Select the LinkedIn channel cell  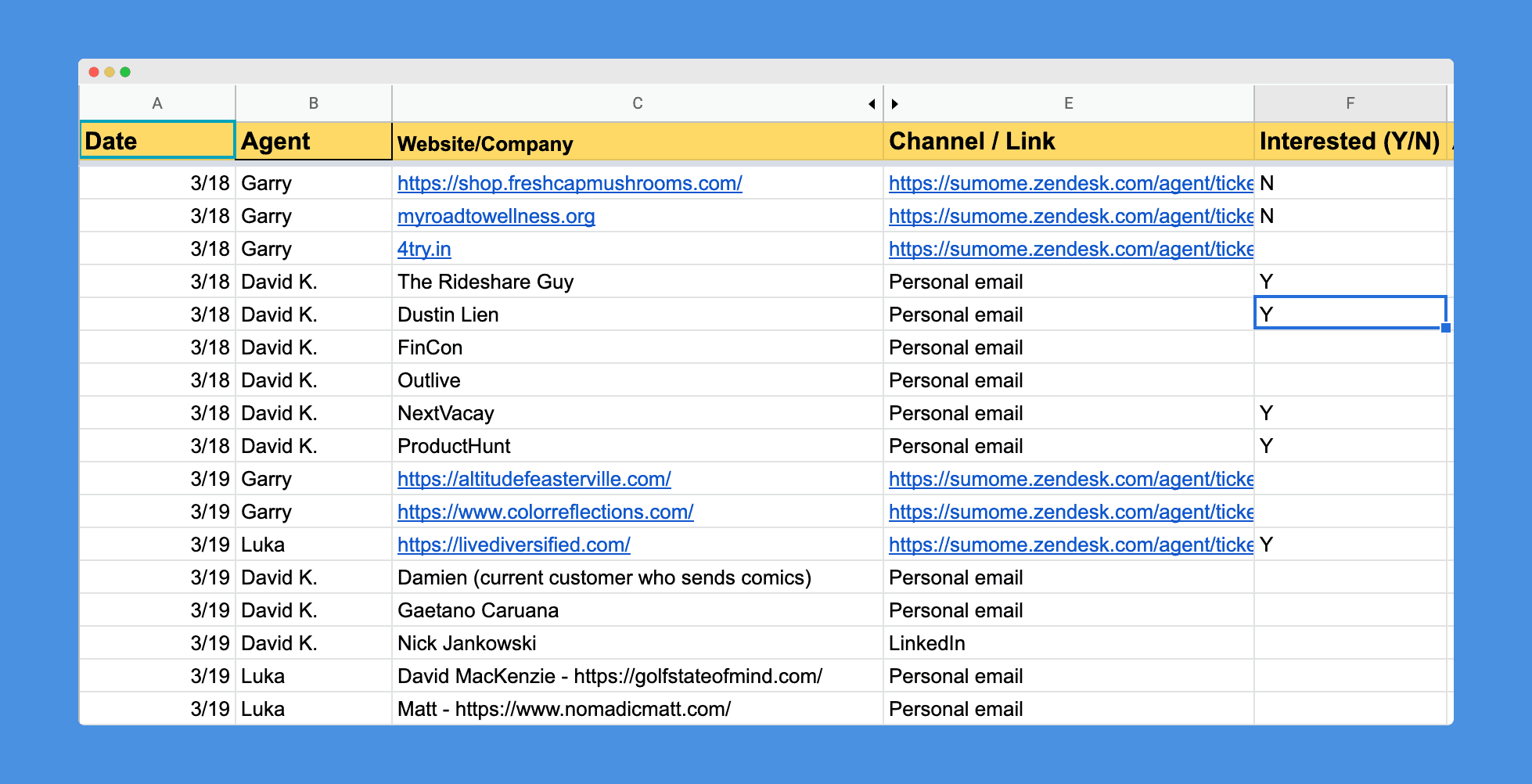[1069, 643]
